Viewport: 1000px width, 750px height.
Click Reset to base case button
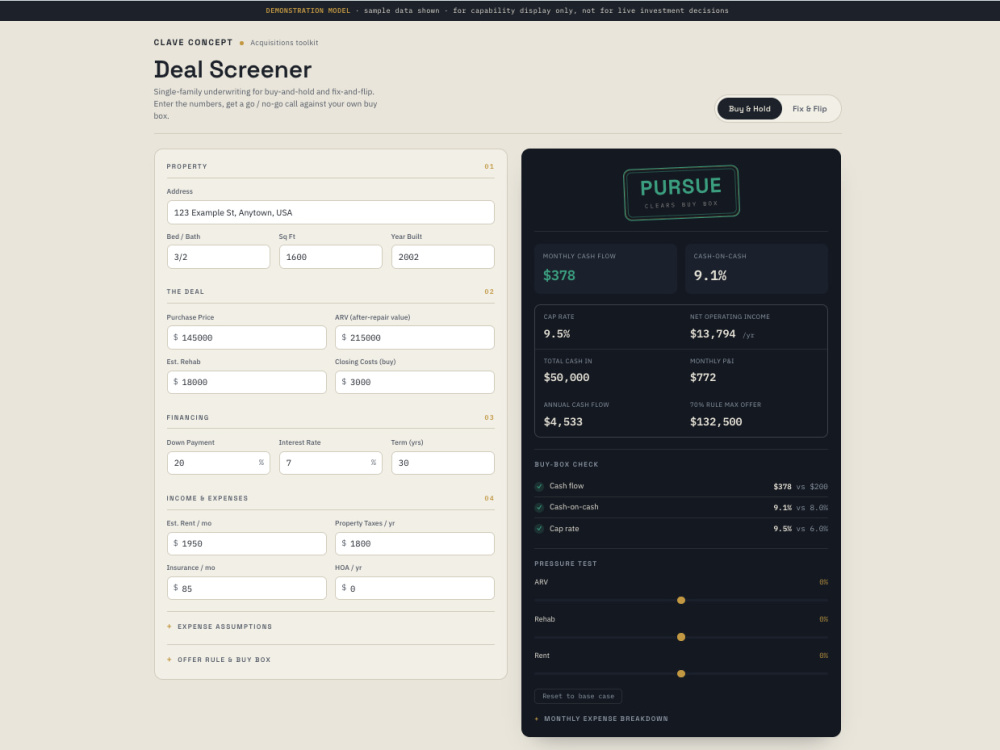[578, 696]
